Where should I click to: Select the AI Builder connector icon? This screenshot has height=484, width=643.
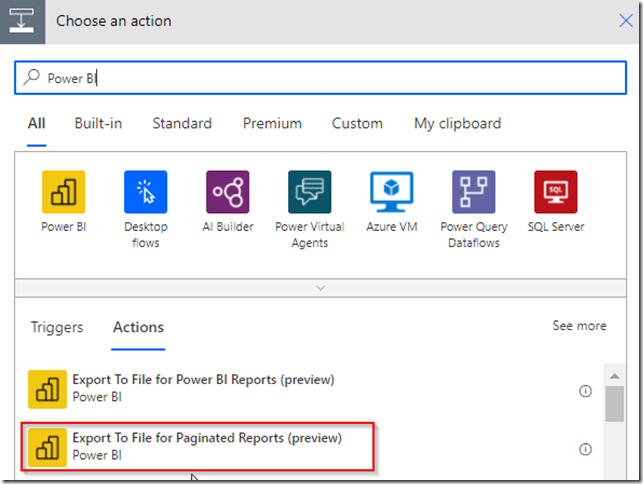point(228,192)
